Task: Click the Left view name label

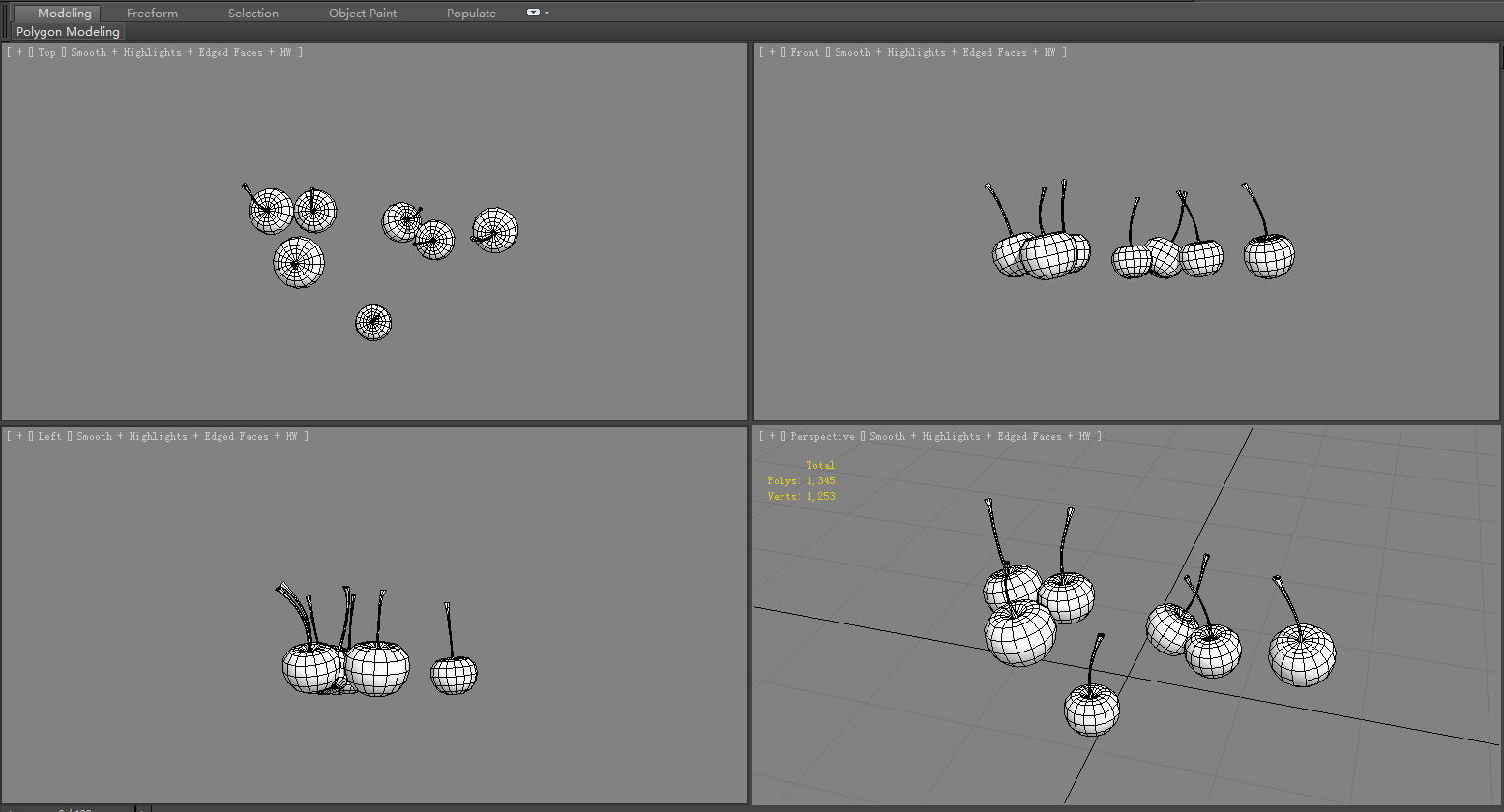Action: pyautogui.click(x=49, y=437)
